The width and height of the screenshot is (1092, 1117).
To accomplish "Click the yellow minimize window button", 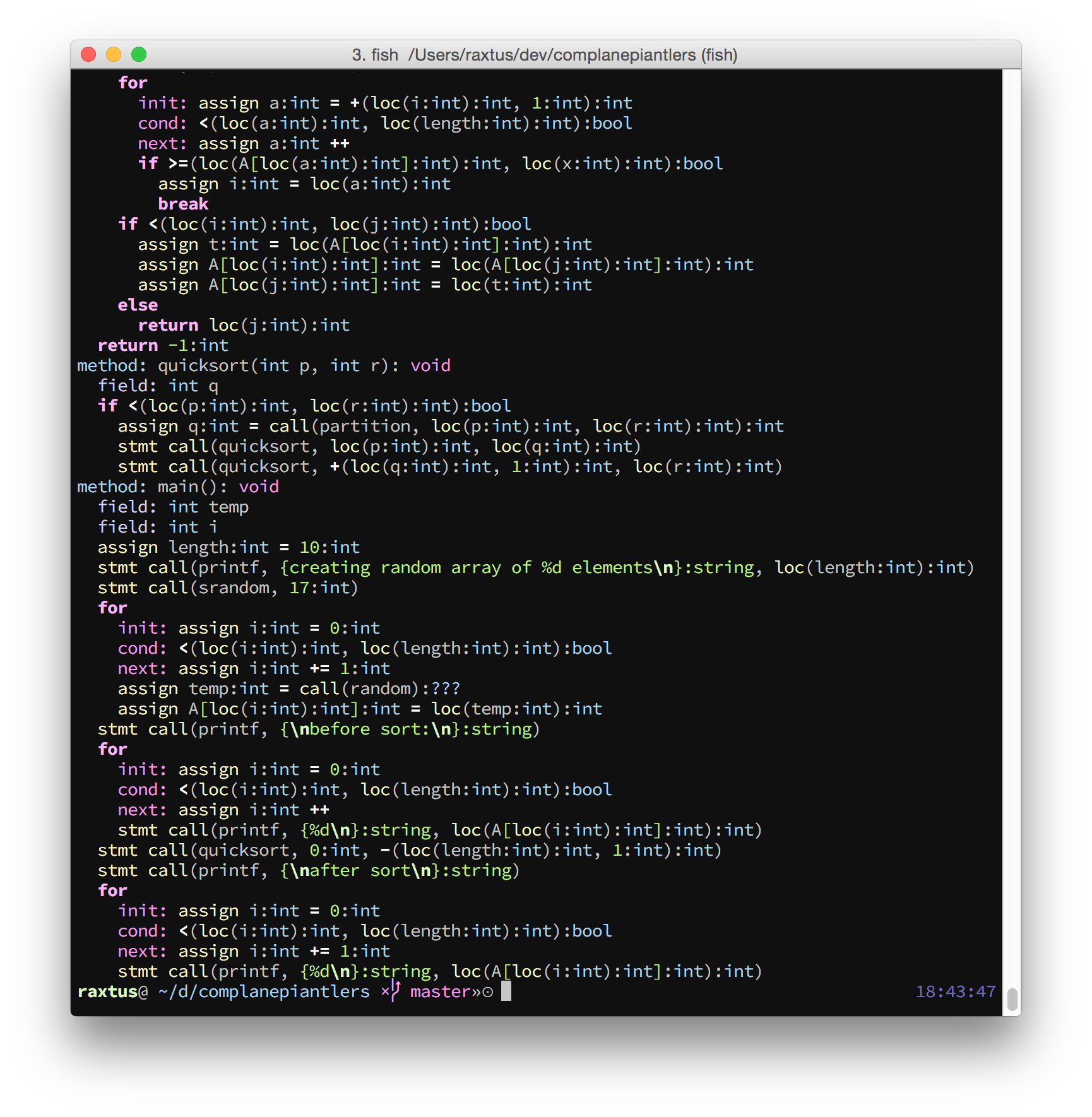I will [114, 55].
